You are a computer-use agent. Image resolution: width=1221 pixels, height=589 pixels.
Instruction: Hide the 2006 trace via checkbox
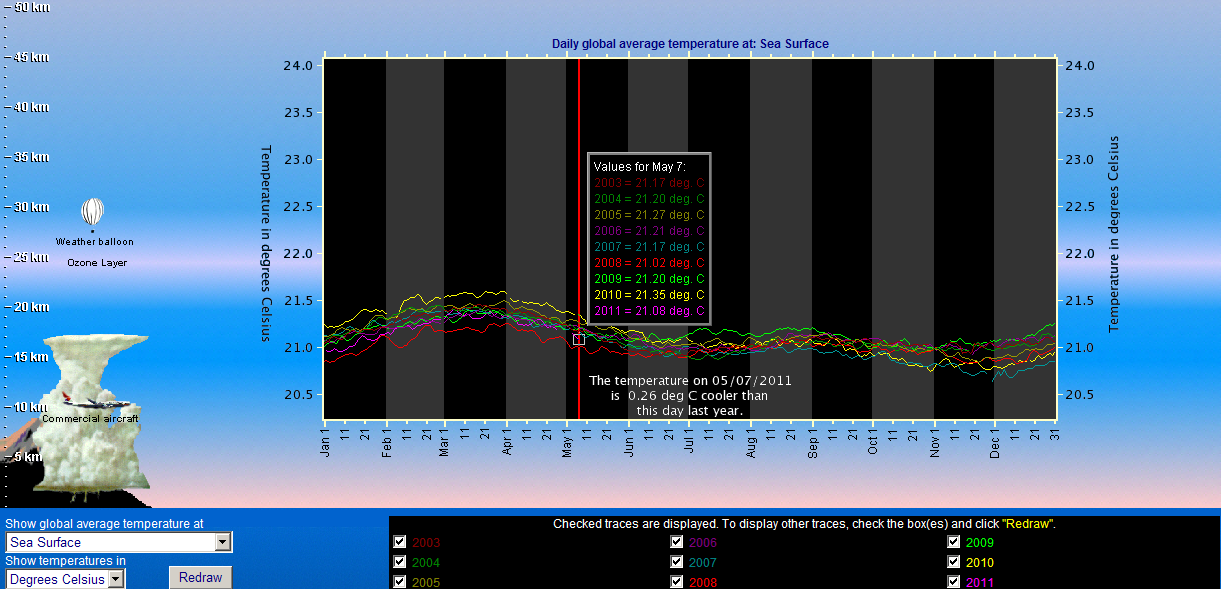[677, 542]
